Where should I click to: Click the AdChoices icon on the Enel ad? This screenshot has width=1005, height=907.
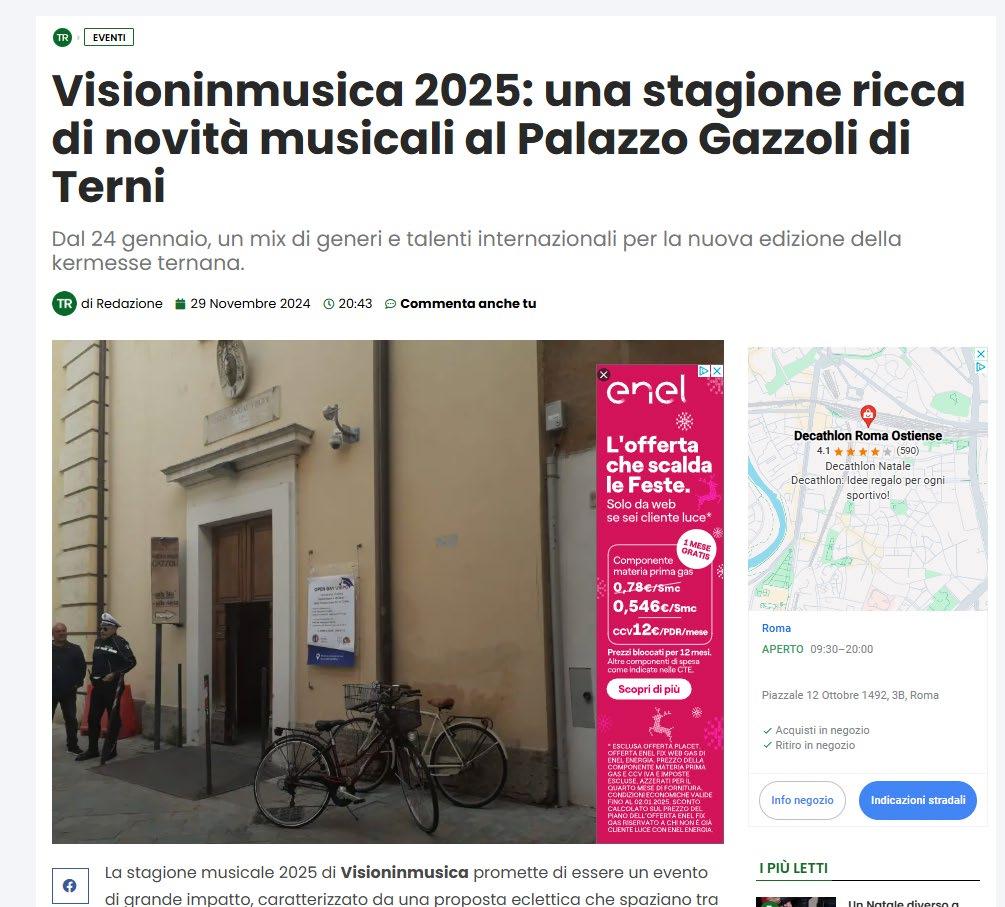pos(704,370)
